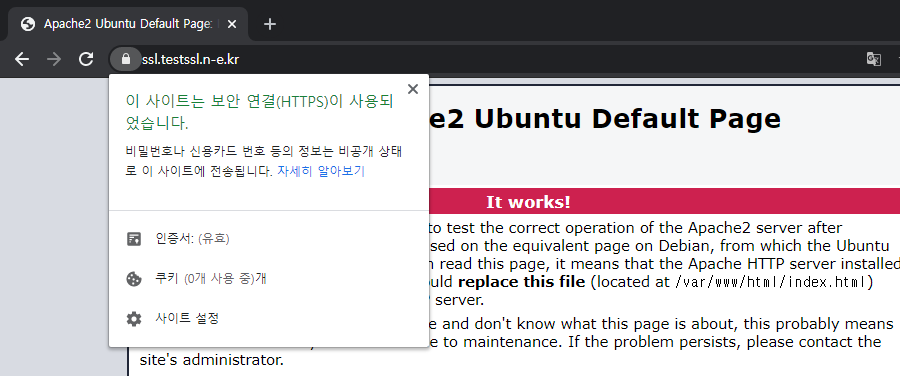Viewport: 900px width, 376px height.
Task: Click the browser back arrow
Action: pyautogui.click(x=22, y=59)
